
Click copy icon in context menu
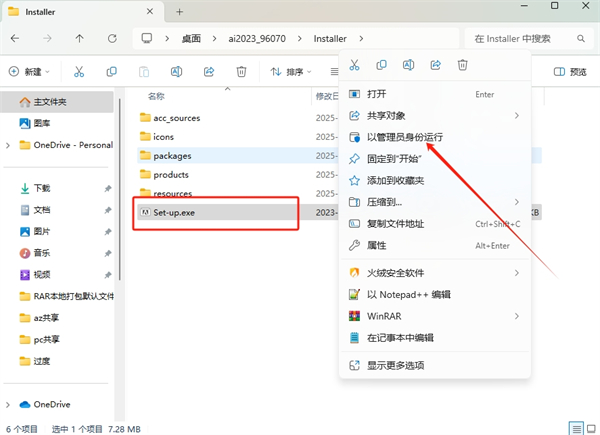(381, 65)
